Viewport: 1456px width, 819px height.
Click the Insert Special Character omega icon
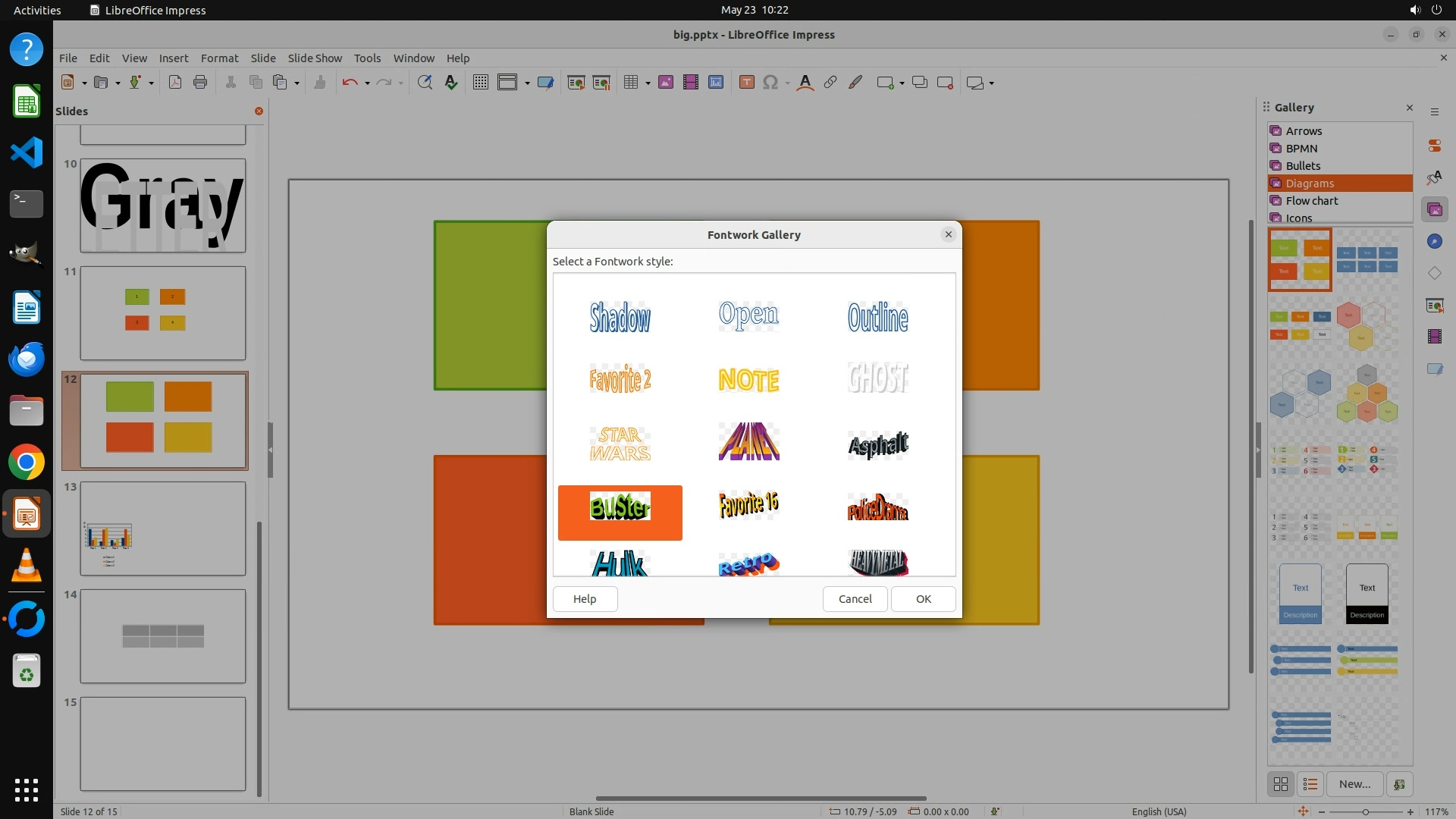pyautogui.click(x=770, y=83)
